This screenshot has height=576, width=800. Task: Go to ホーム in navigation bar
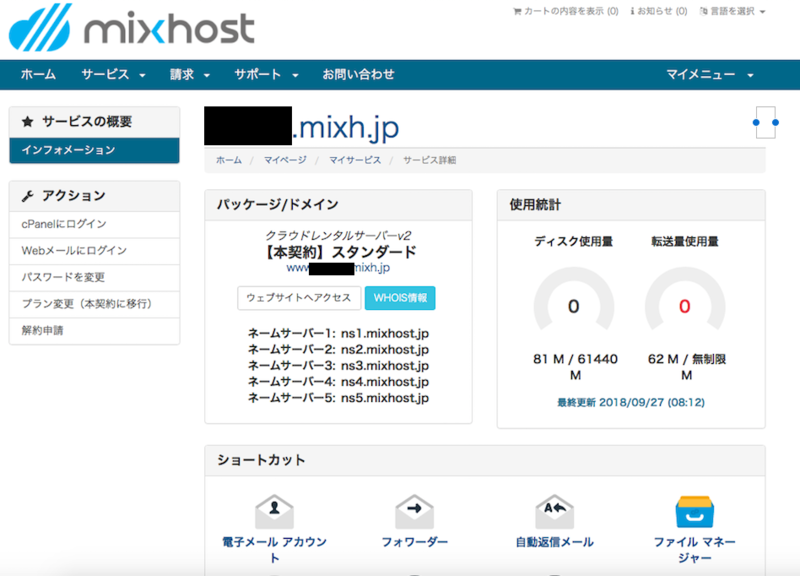[x=38, y=74]
